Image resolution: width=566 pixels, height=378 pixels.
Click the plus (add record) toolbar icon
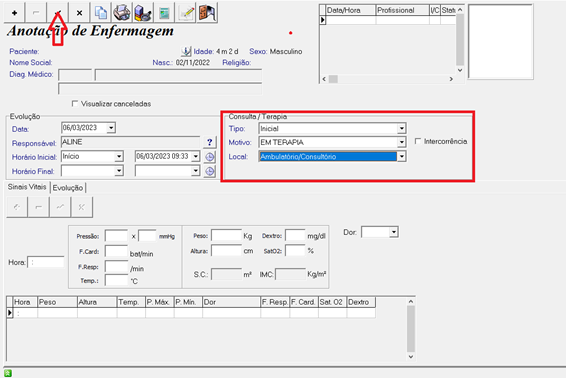[x=14, y=13]
